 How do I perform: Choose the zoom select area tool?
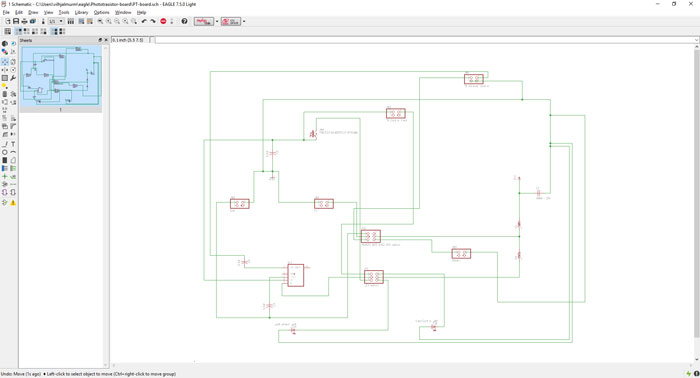134,21
